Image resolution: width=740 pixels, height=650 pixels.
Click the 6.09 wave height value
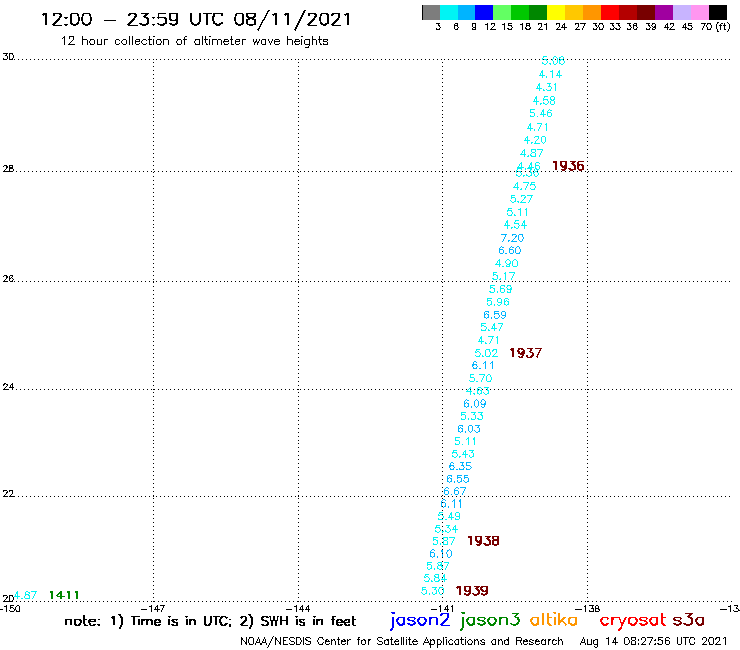[475, 404]
